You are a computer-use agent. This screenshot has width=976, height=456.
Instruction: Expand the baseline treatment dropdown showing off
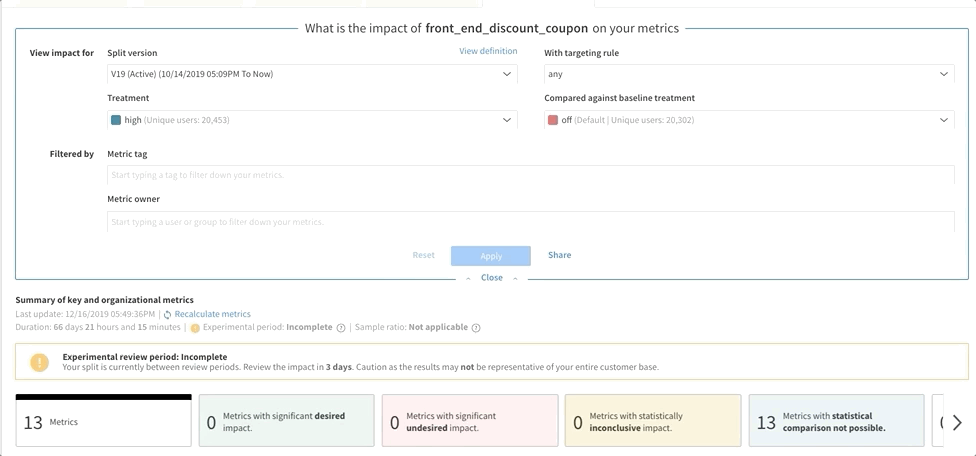point(749,119)
